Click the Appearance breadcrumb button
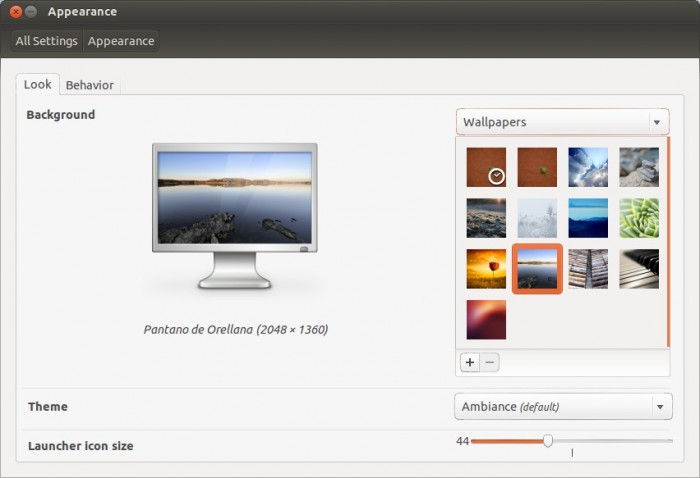The height and width of the screenshot is (478, 700). [x=121, y=41]
